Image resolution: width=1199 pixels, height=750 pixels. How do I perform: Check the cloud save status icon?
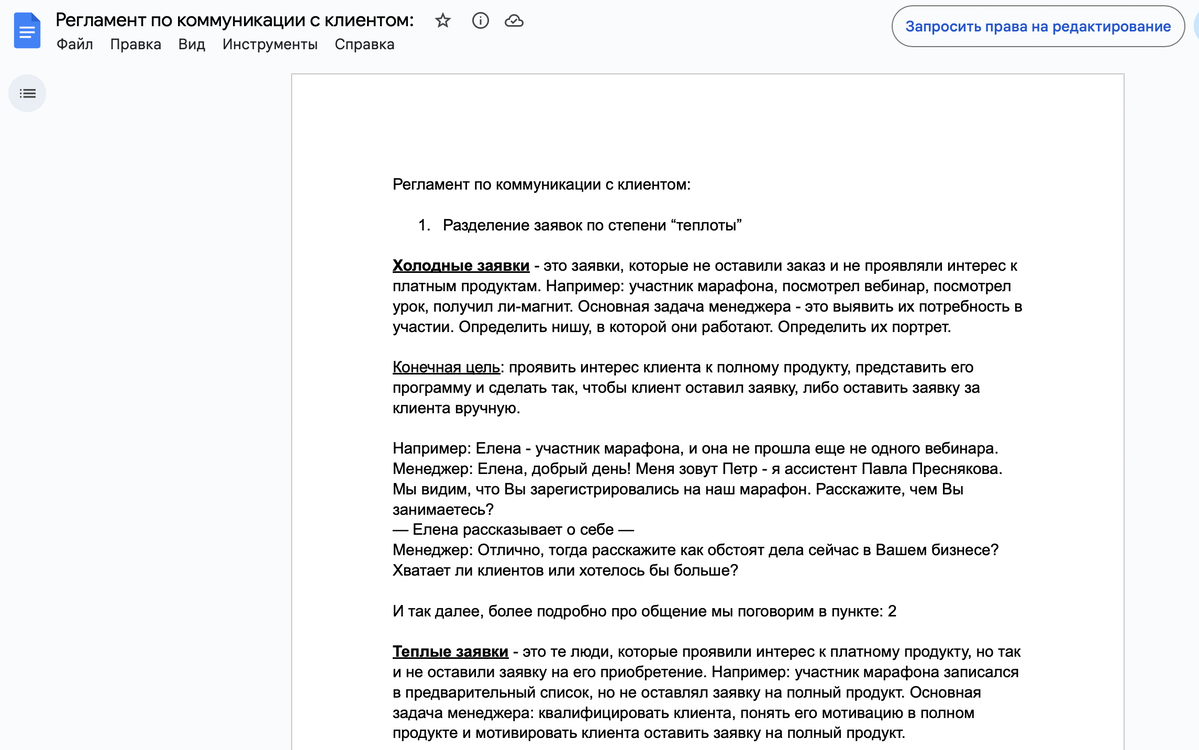[x=514, y=21]
